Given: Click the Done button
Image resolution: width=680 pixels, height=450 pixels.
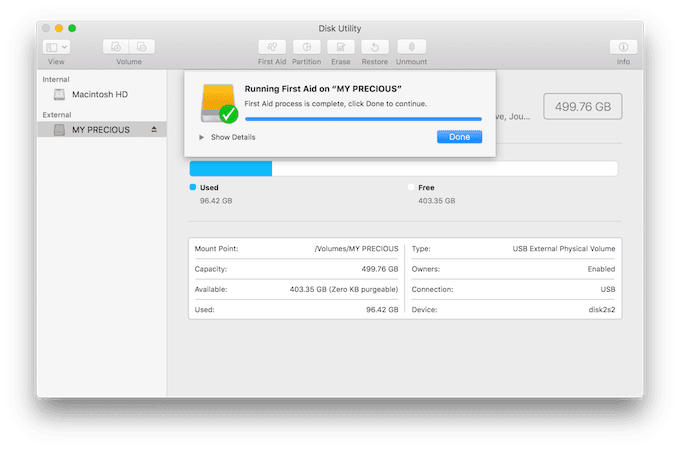Looking at the screenshot, I should 459,137.
